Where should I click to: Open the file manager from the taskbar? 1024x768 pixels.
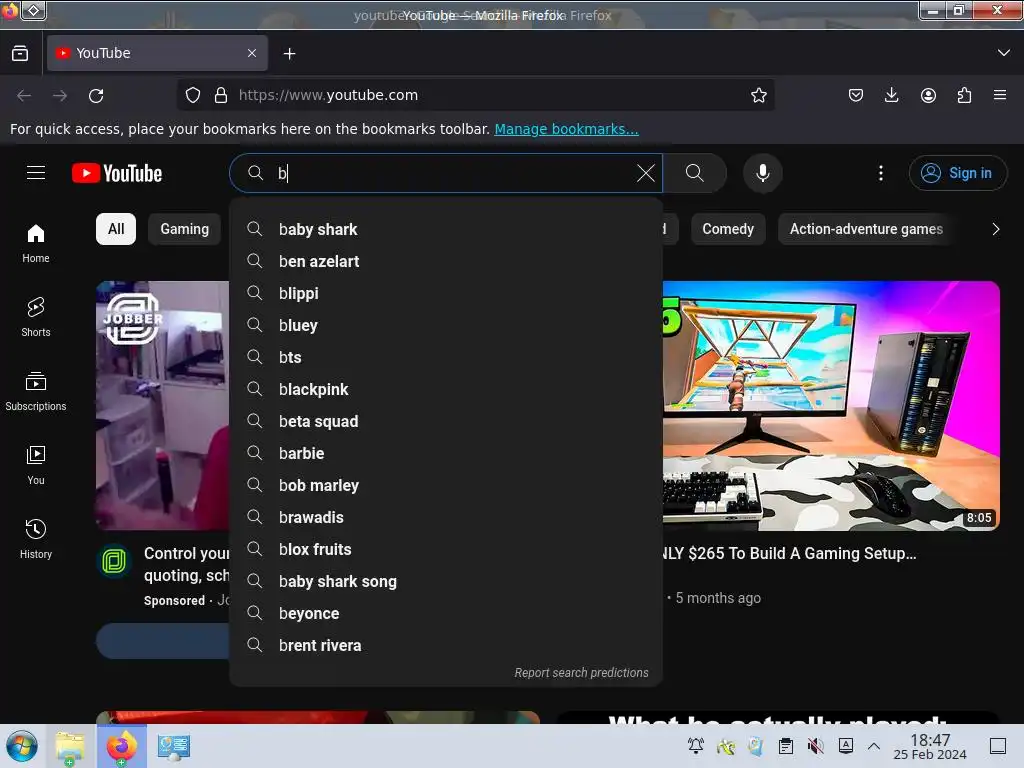(x=71, y=746)
